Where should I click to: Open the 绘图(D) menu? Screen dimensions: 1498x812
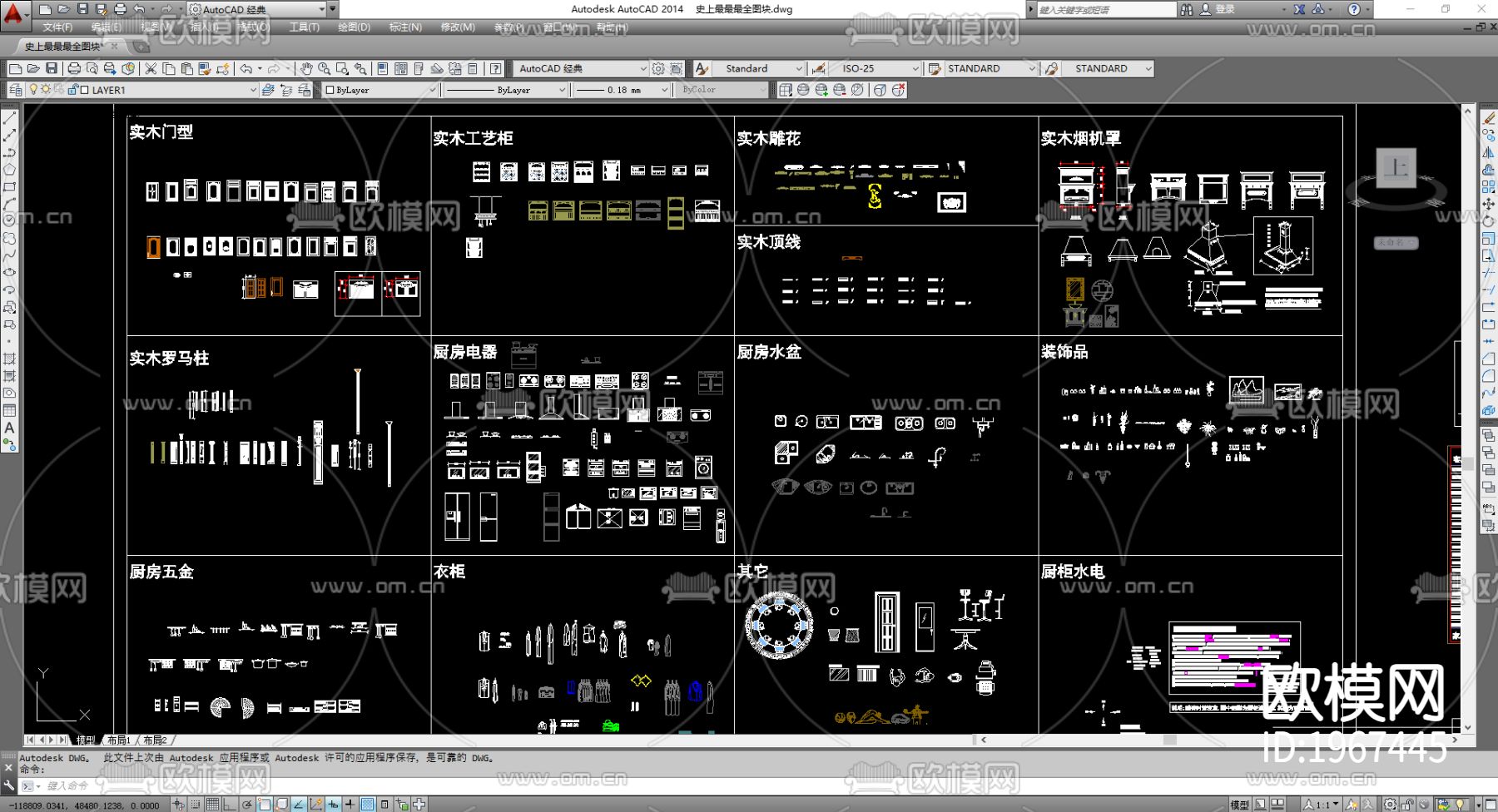[x=354, y=27]
